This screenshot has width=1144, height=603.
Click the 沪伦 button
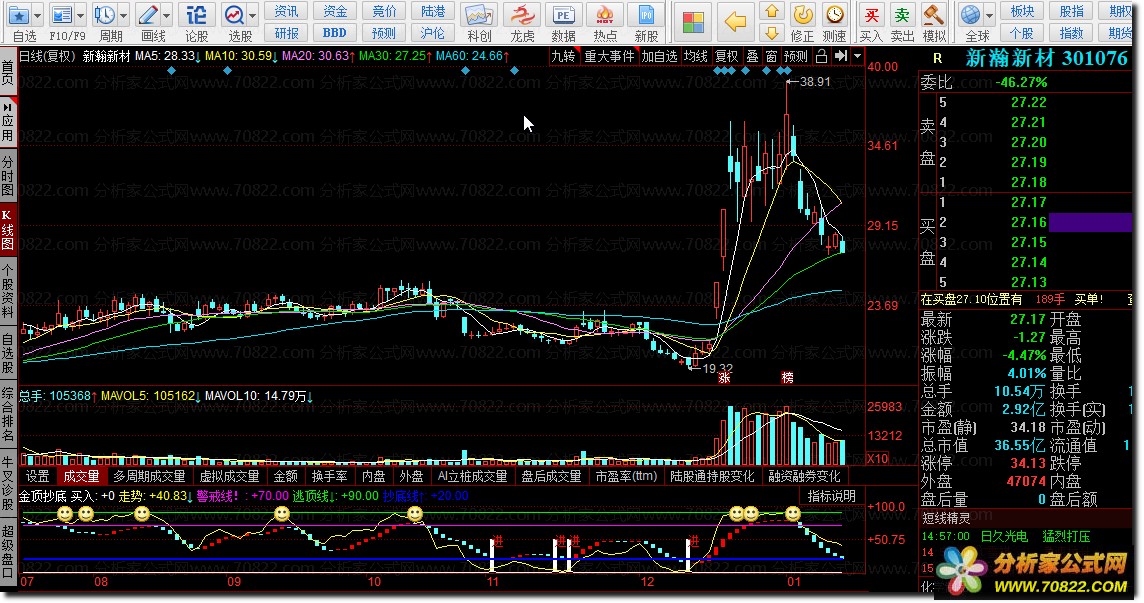[433, 33]
